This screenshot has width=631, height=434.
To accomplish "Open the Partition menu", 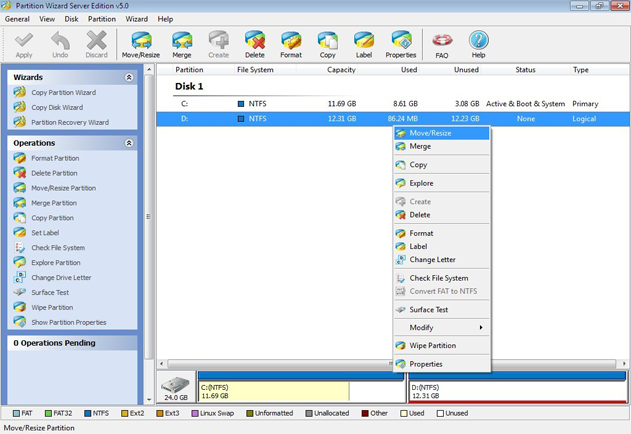I will pos(102,19).
